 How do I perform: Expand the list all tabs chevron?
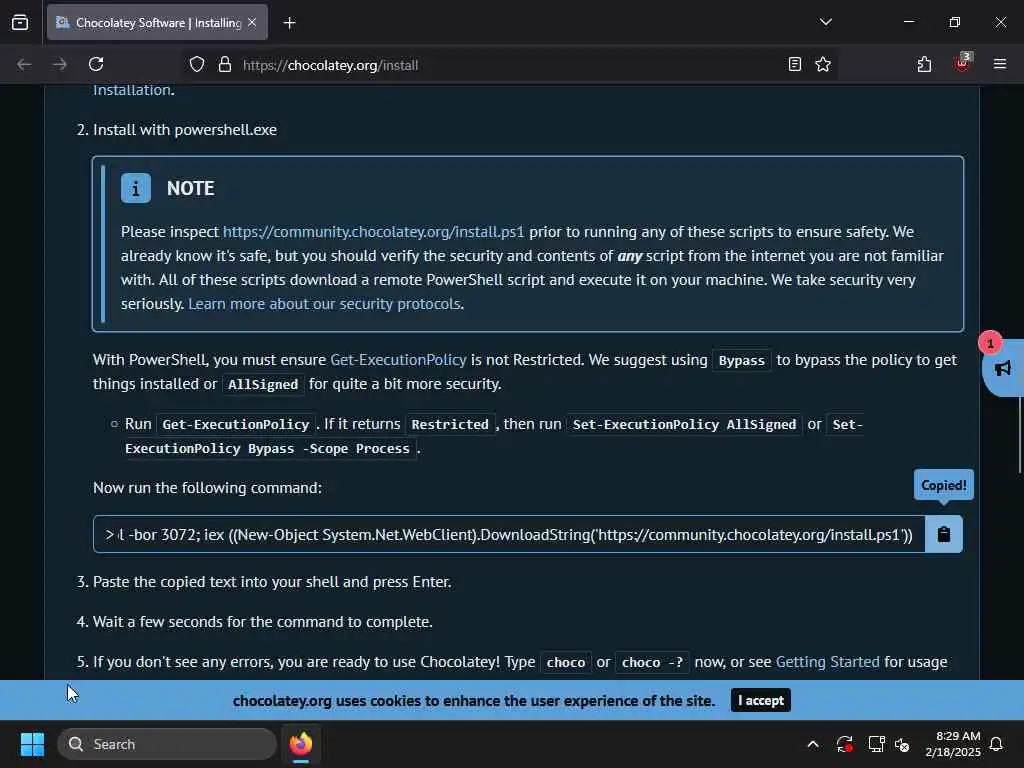tap(825, 22)
